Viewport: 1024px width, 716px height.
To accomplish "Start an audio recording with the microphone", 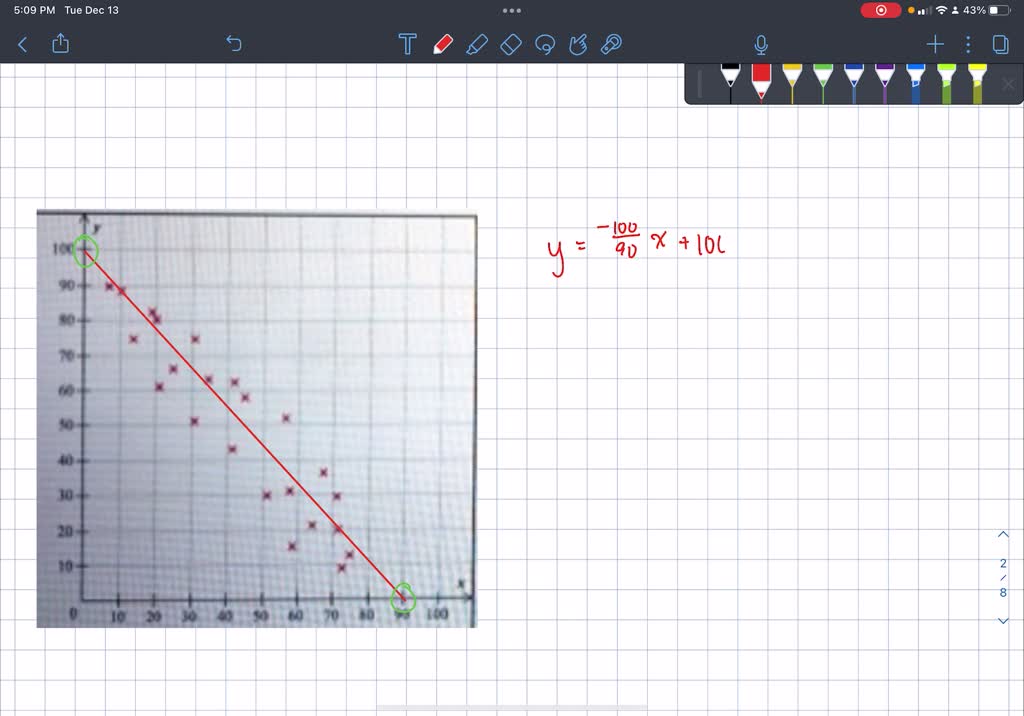I will tap(760, 44).
